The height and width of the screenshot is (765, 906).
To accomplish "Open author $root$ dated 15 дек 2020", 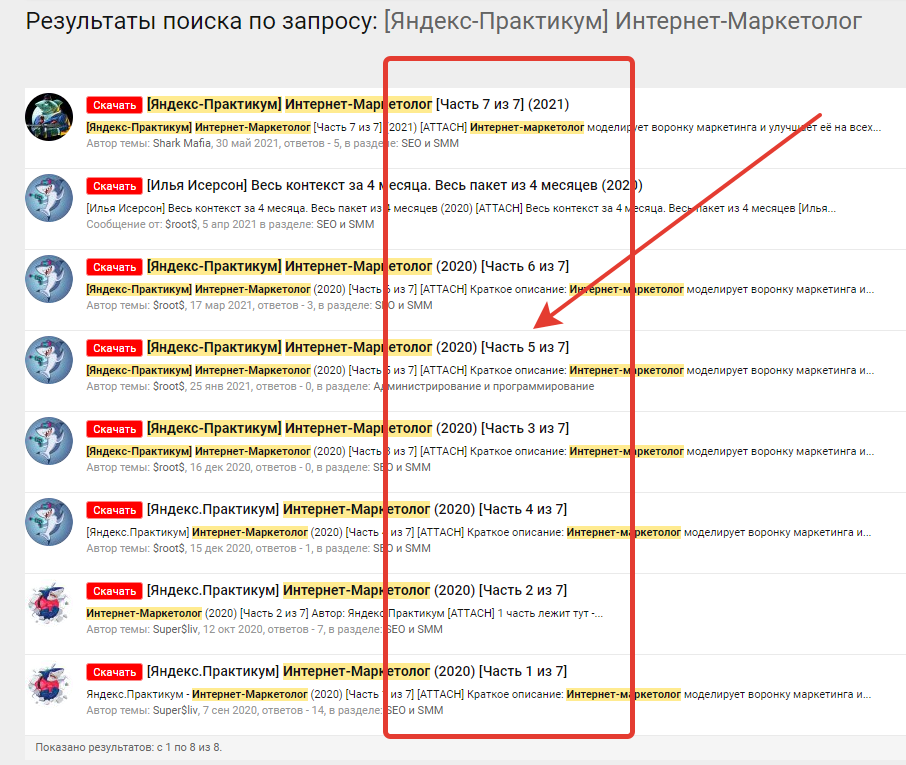I will 169,548.
